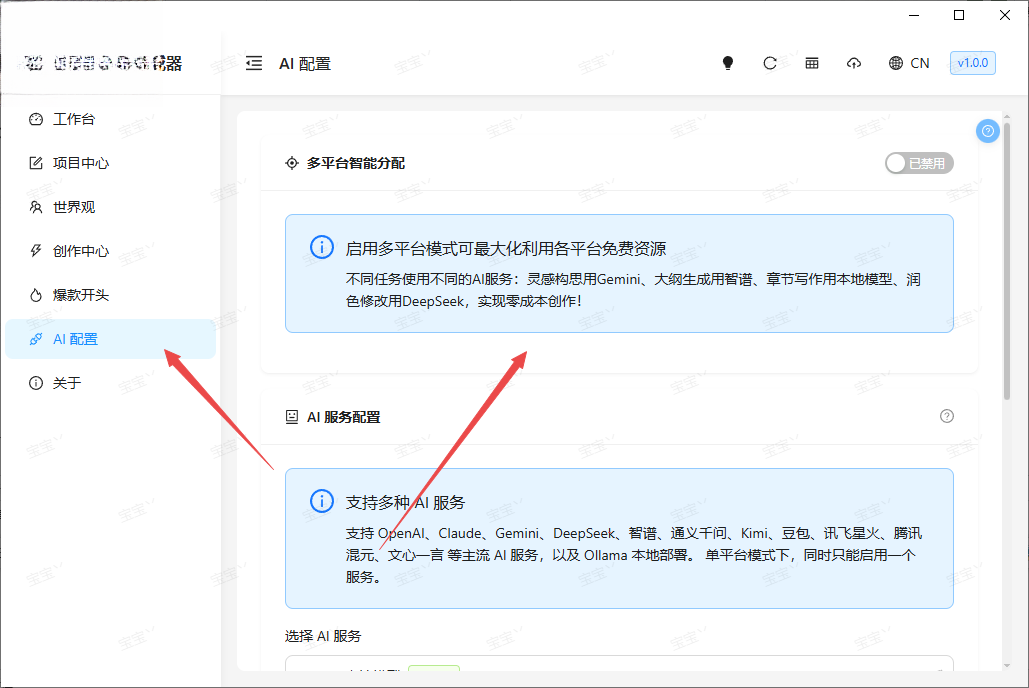The image size is (1029, 688).
Task: Collapse the sidebar with menu fold icon
Action: tap(254, 63)
